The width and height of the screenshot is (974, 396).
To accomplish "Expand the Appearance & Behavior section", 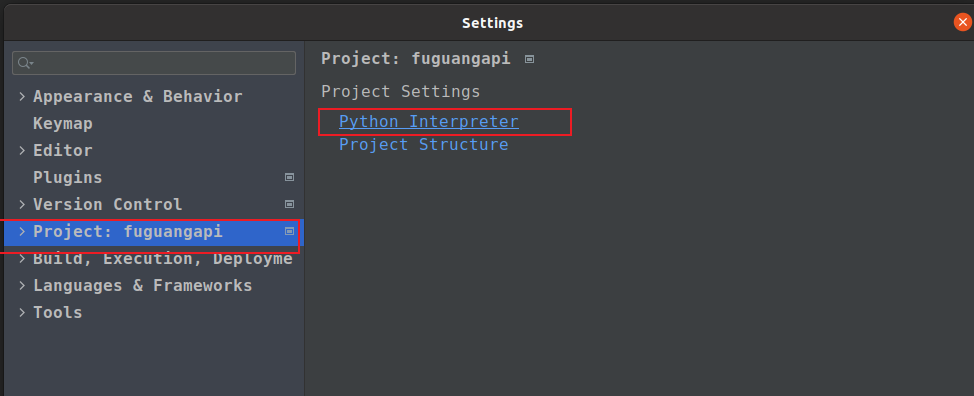I will pyautogui.click(x=22, y=96).
